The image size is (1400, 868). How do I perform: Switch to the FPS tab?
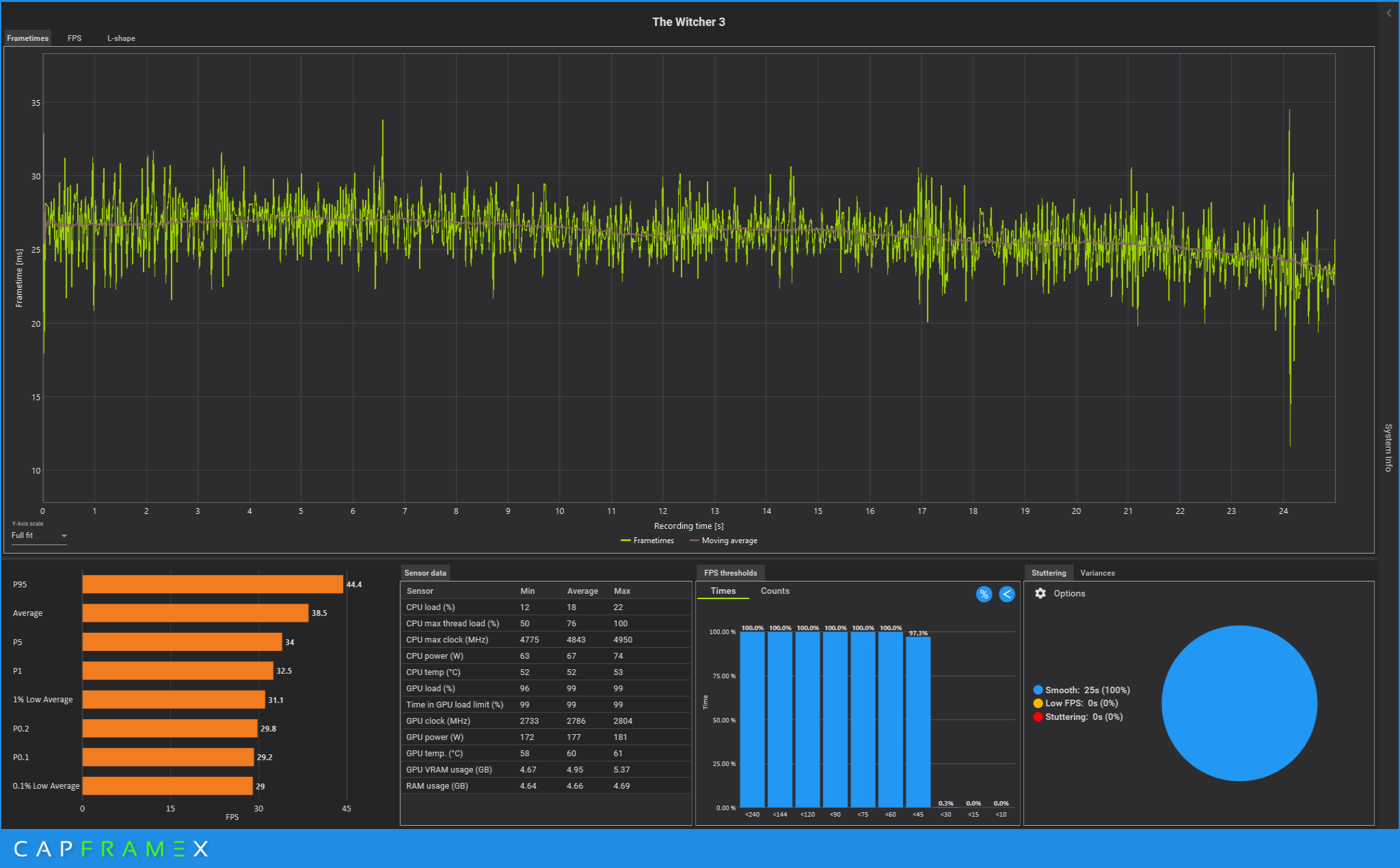[75, 38]
